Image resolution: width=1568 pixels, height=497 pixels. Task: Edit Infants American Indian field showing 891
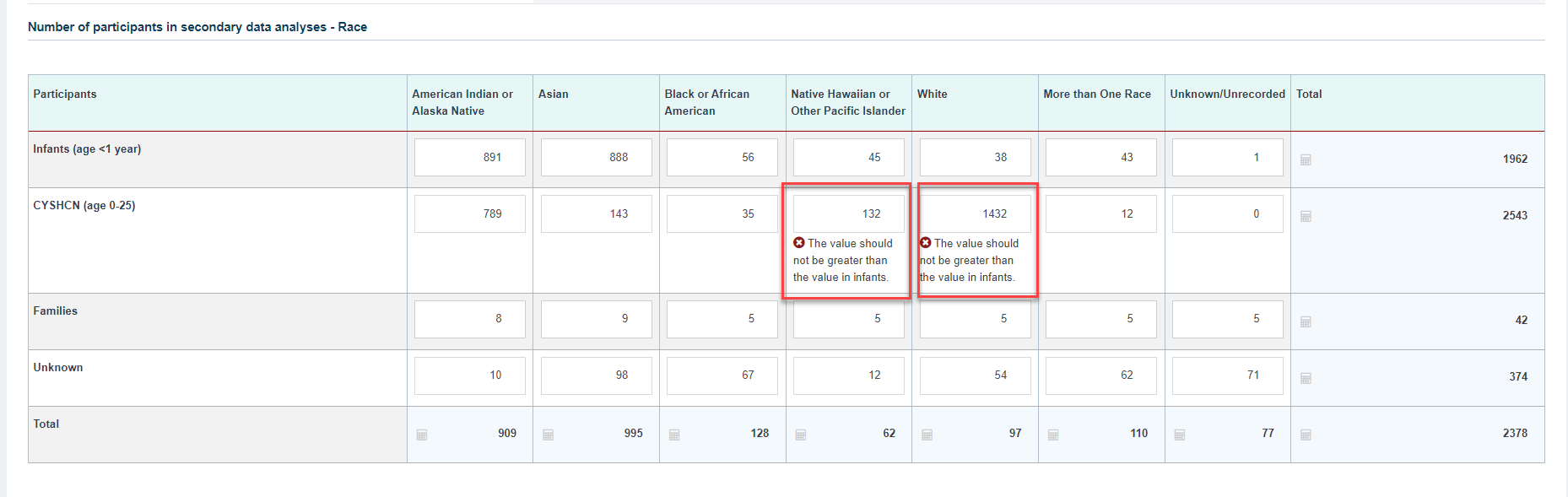[x=470, y=157]
